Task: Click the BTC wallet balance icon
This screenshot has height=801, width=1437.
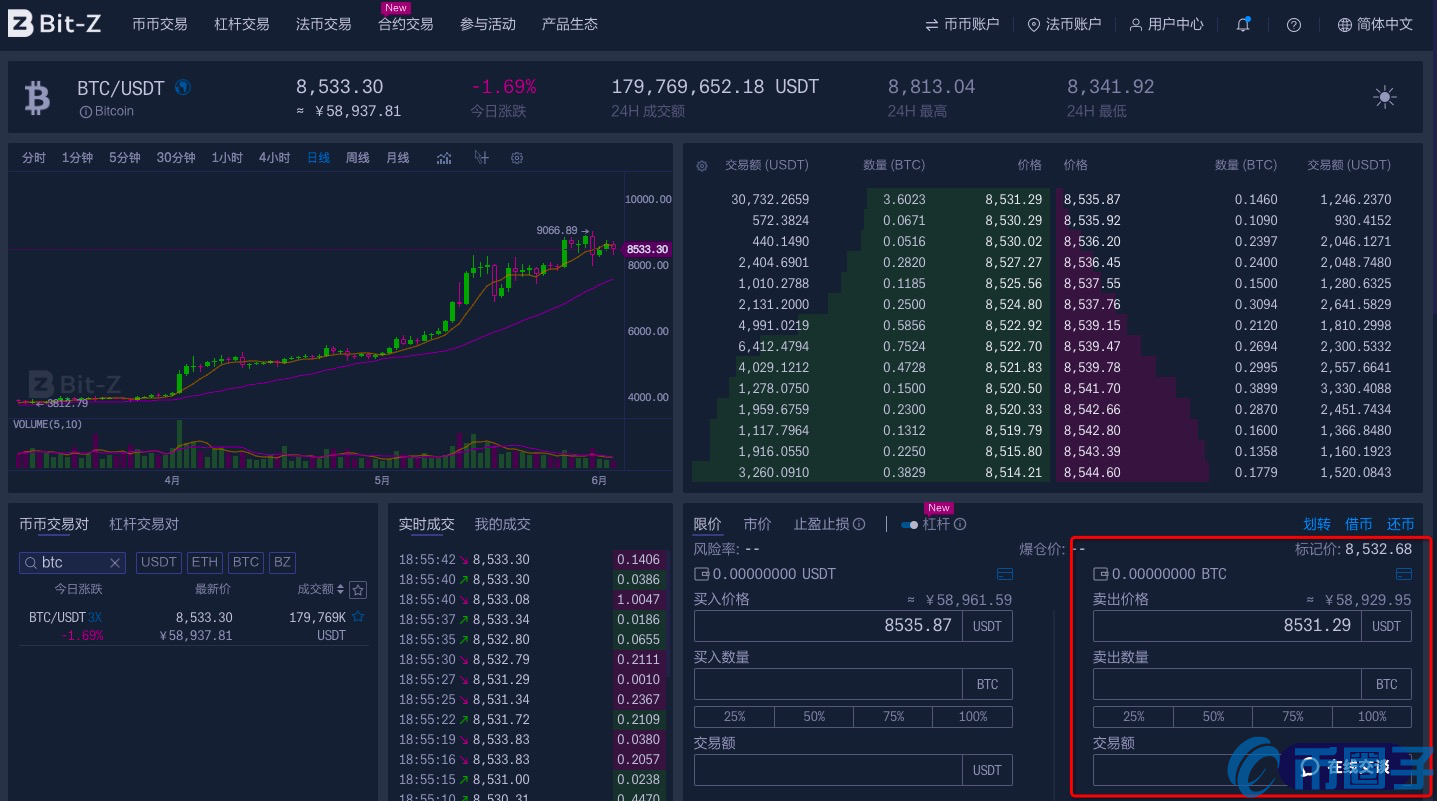Action: tap(1101, 574)
